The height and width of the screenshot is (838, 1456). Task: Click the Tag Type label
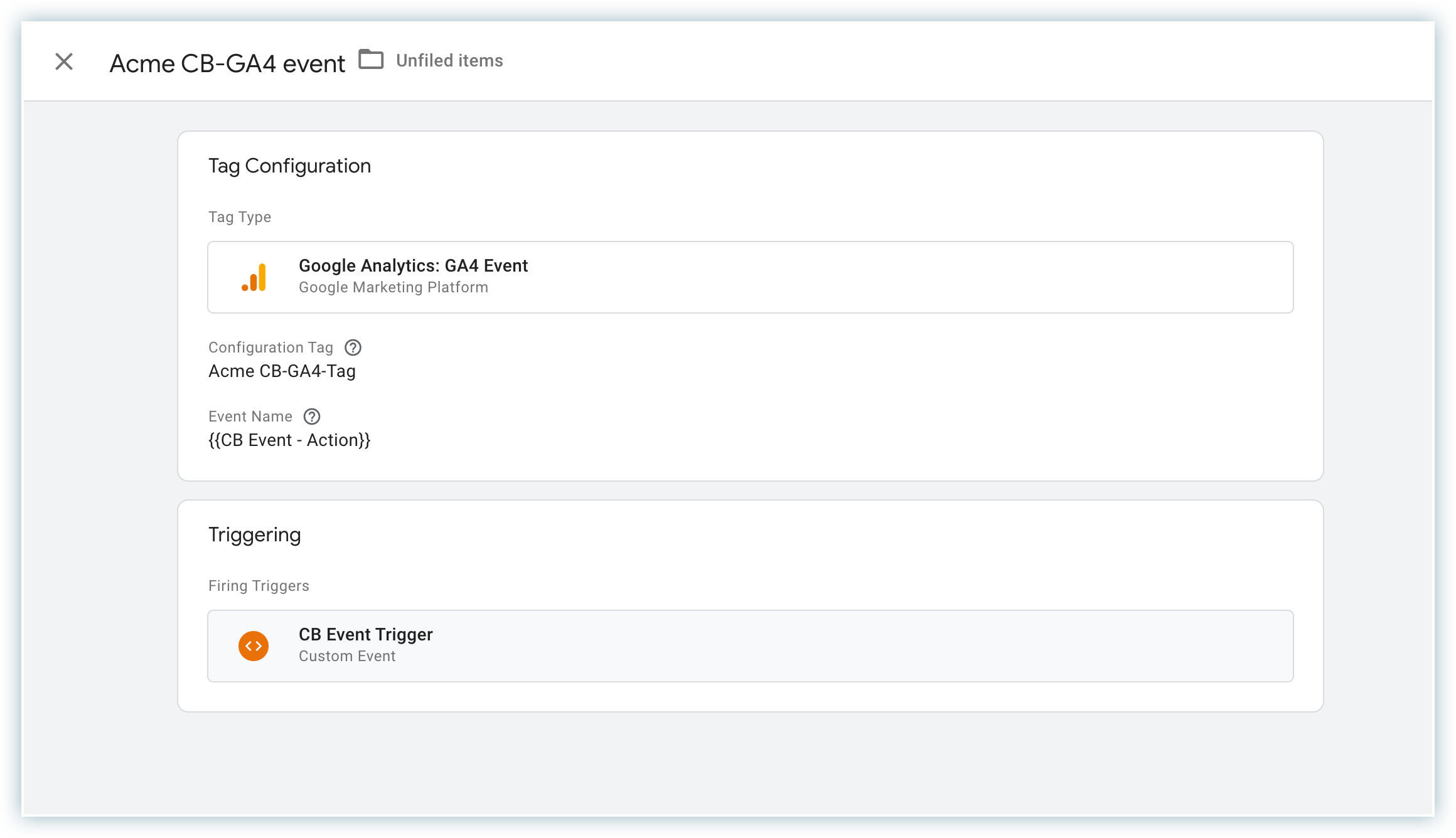point(240,217)
